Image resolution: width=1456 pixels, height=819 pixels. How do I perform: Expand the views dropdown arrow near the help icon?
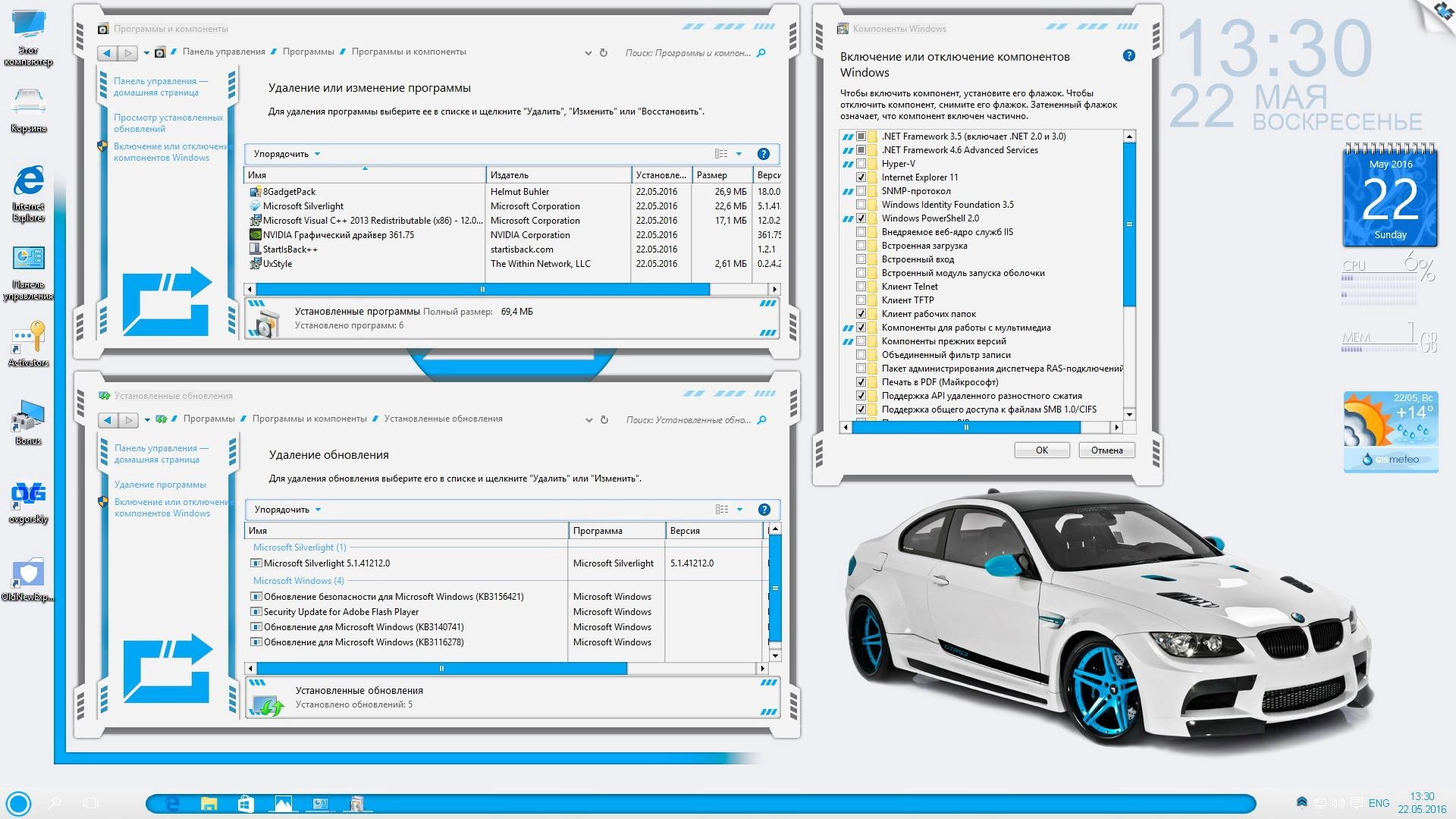point(739,154)
